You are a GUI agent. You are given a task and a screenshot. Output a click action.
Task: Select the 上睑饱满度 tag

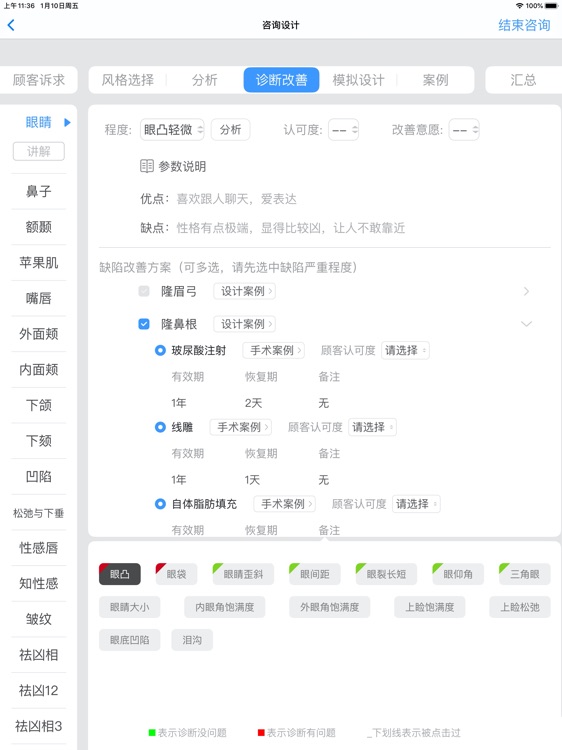(x=430, y=607)
